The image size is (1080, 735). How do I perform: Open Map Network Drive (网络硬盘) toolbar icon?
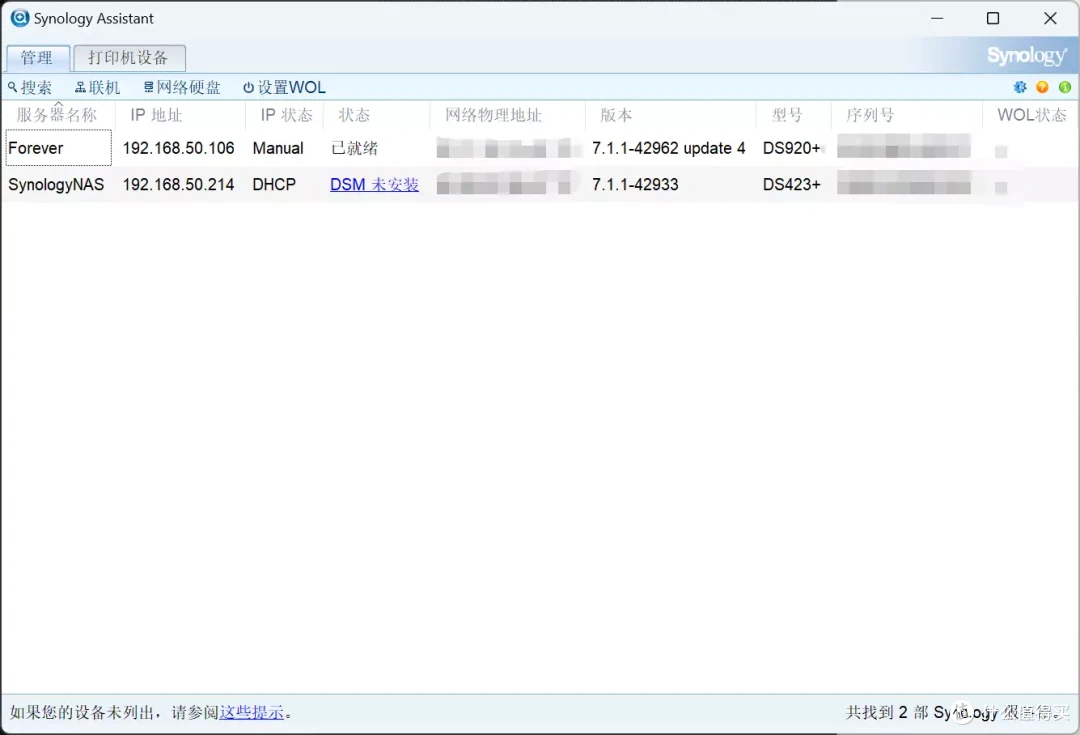coord(147,87)
